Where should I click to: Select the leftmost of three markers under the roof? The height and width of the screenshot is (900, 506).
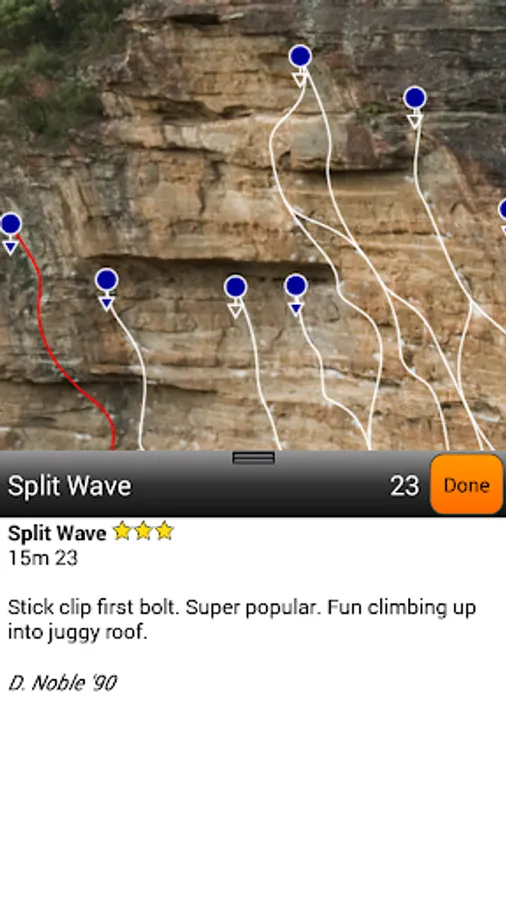[x=107, y=280]
